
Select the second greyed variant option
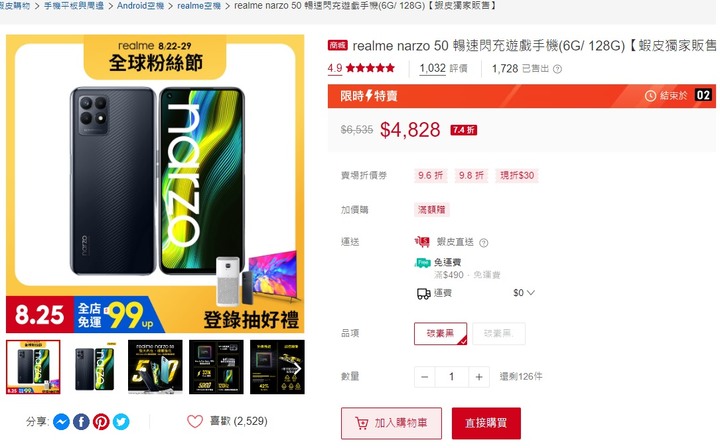point(499,334)
